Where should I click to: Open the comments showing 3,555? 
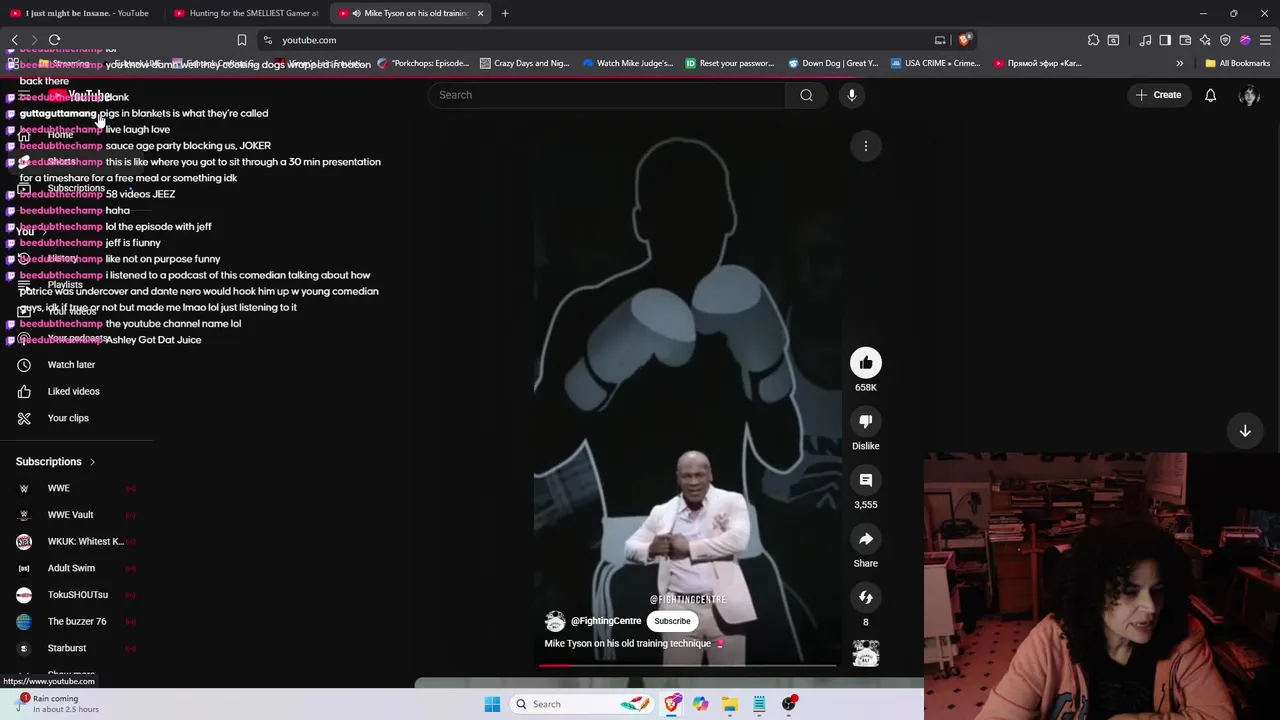(x=866, y=480)
